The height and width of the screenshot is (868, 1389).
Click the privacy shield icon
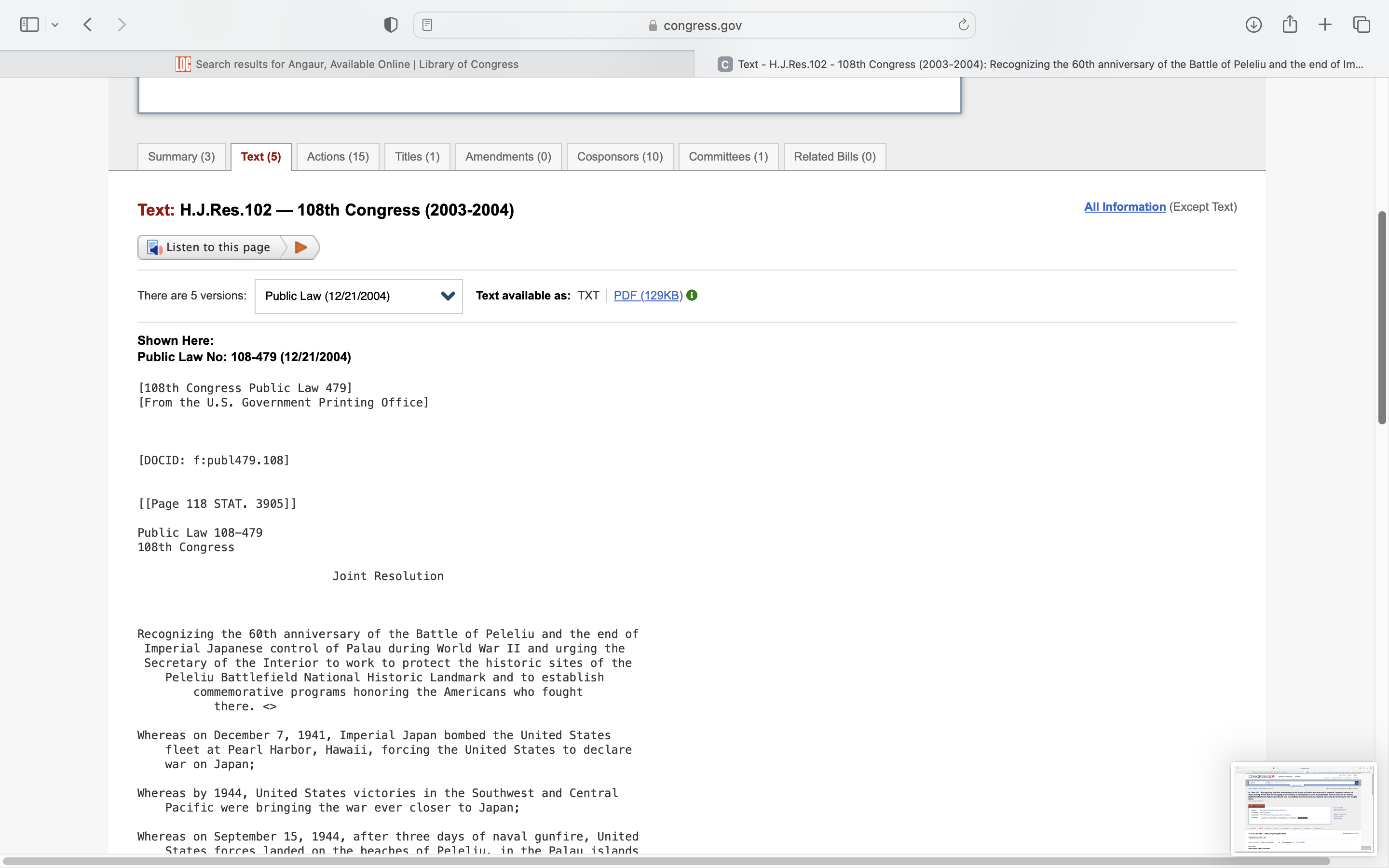click(390, 25)
